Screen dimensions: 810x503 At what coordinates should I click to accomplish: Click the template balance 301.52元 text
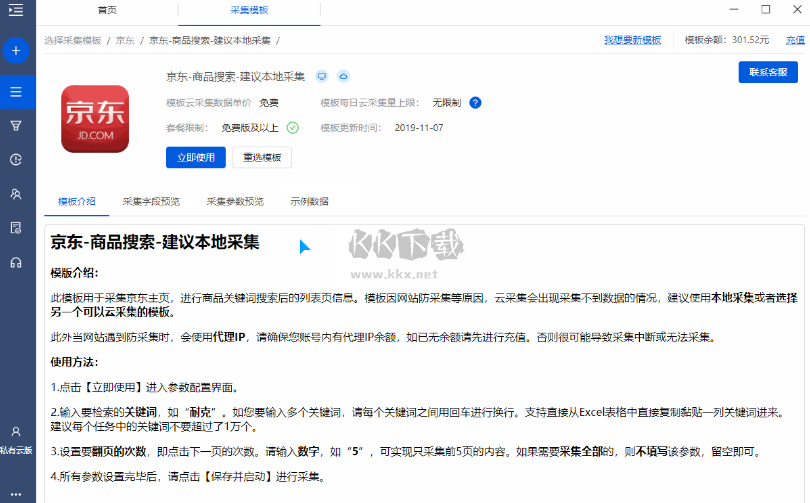point(750,40)
